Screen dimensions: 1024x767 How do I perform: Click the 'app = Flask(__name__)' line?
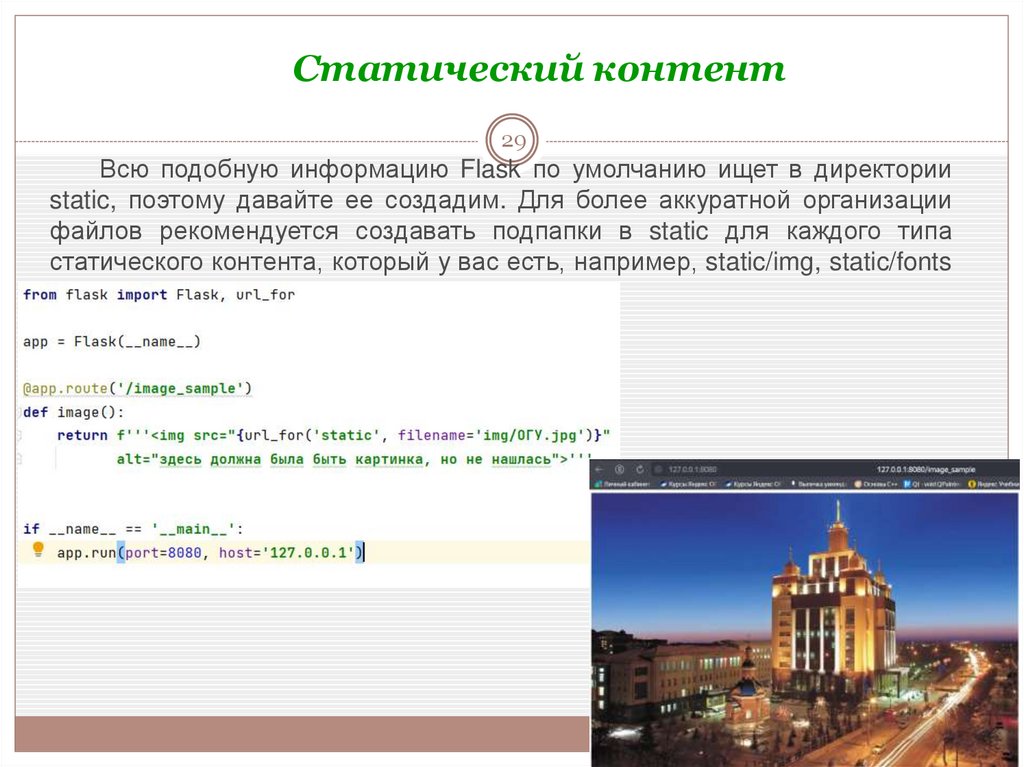point(112,342)
